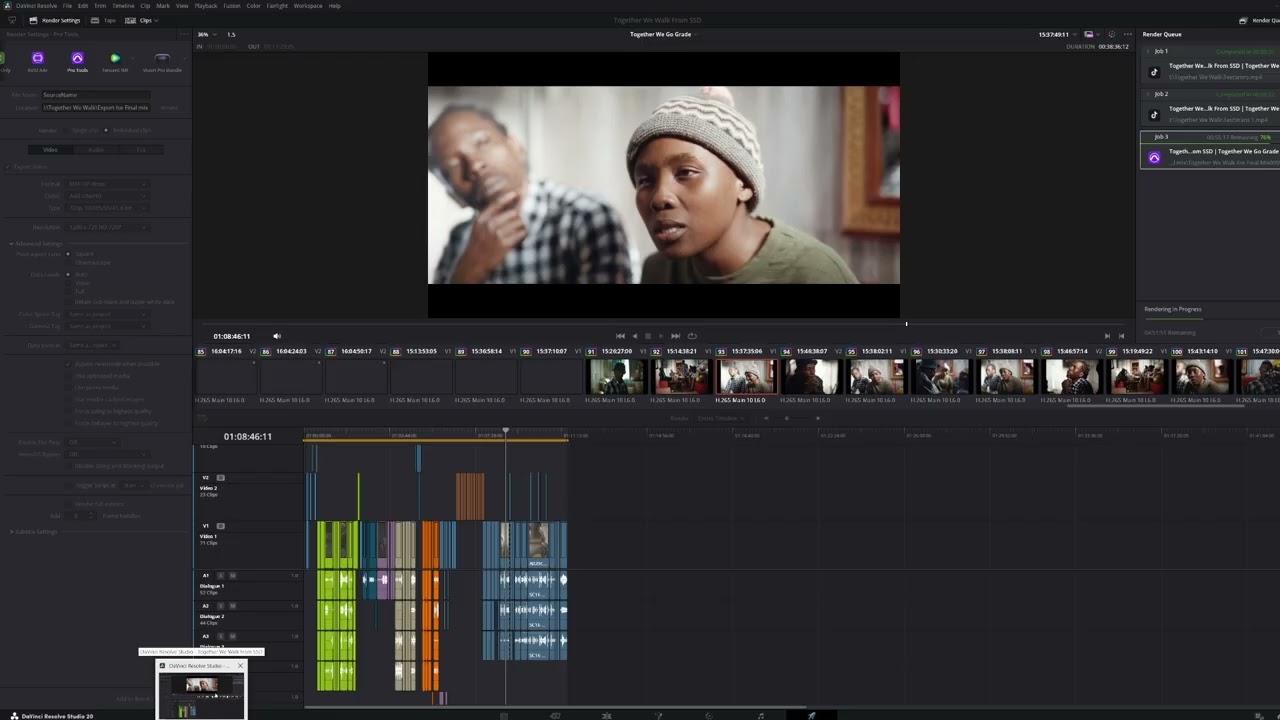
Task: Open the Gamma Tag dropdown
Action: 107,326
